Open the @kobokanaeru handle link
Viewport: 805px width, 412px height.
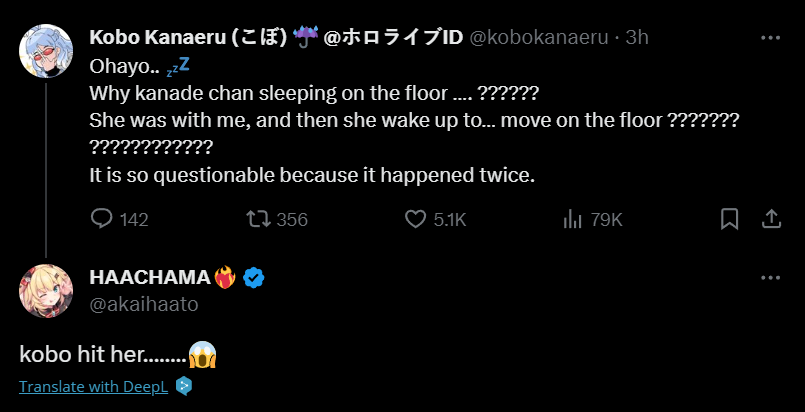540,38
